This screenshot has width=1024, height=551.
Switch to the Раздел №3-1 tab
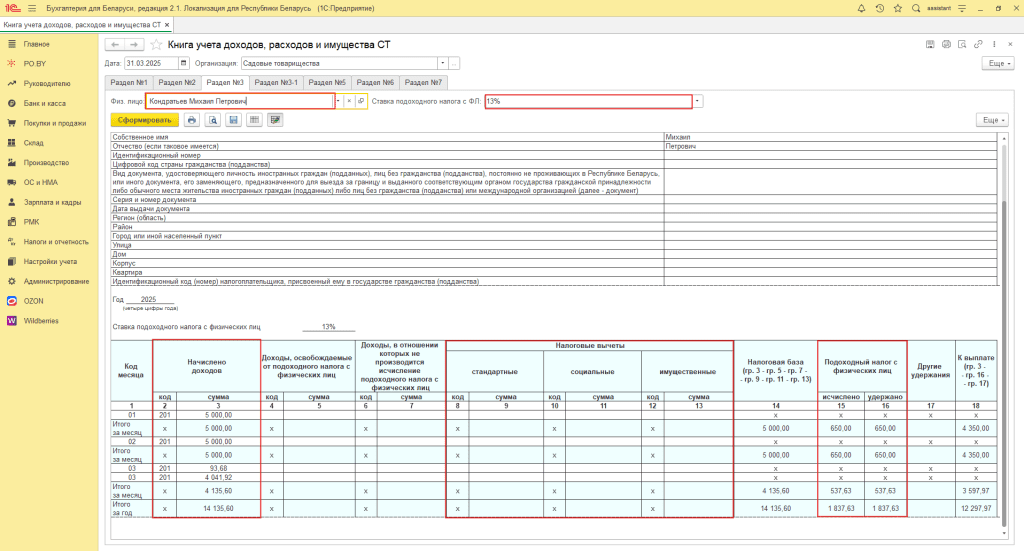(x=276, y=82)
